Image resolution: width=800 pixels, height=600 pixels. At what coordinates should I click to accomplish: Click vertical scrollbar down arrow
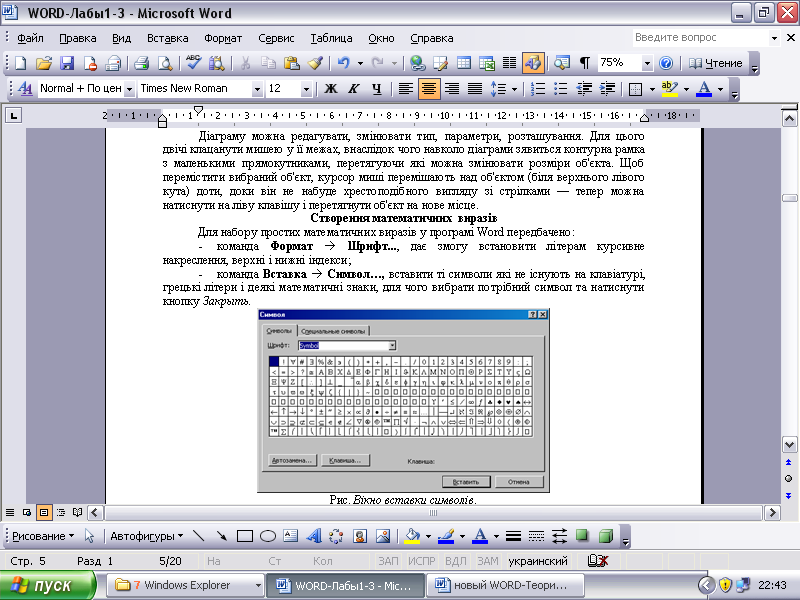(789, 445)
